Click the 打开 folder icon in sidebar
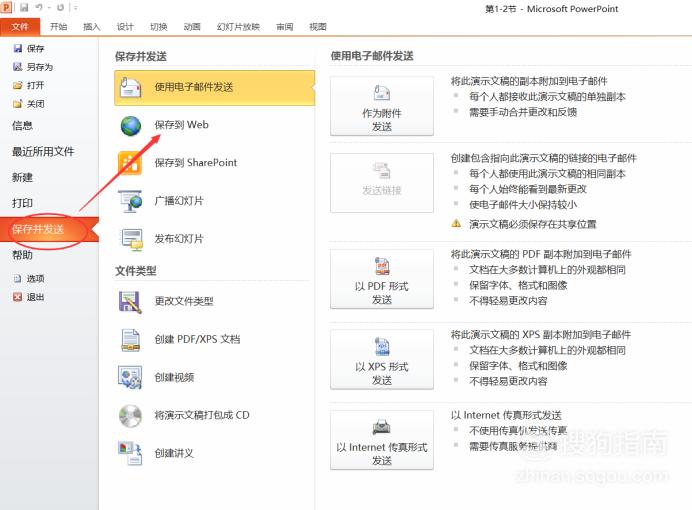This screenshot has width=692, height=510. (x=18, y=85)
